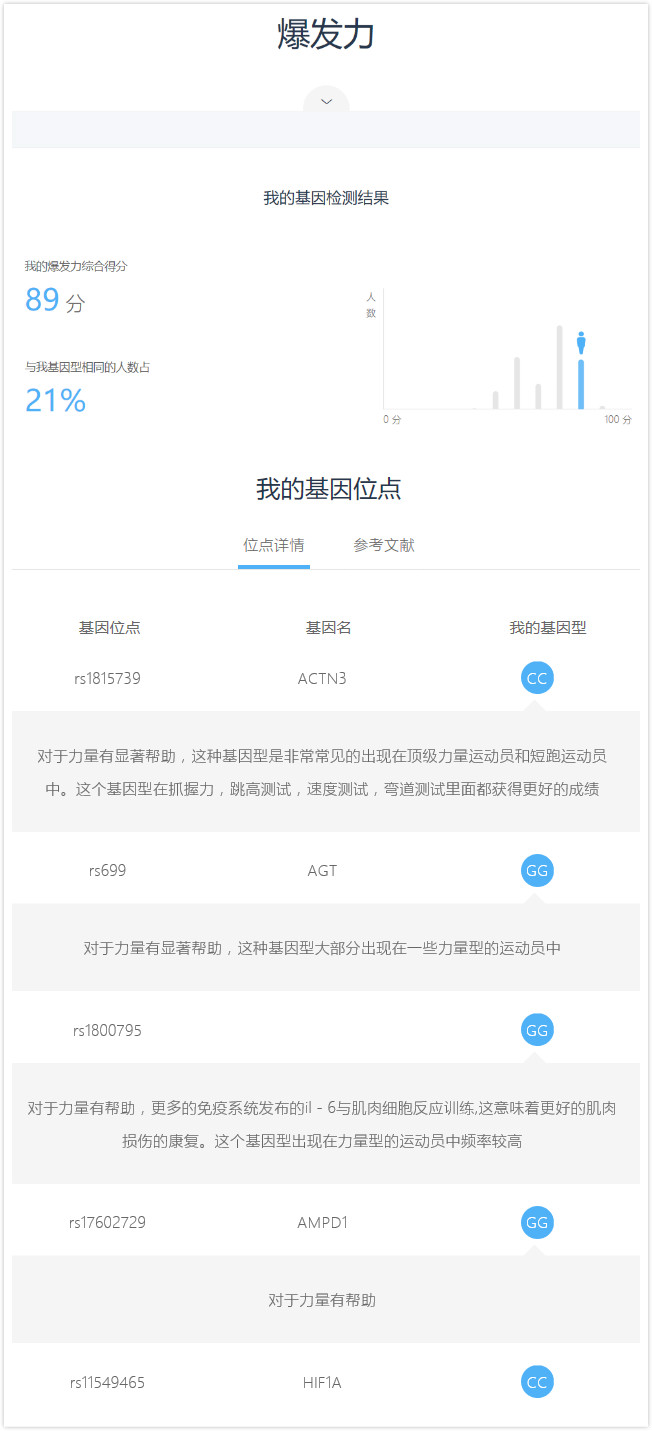Click the rs699 gene site label
The height and width of the screenshot is (1431, 652).
click(x=107, y=871)
